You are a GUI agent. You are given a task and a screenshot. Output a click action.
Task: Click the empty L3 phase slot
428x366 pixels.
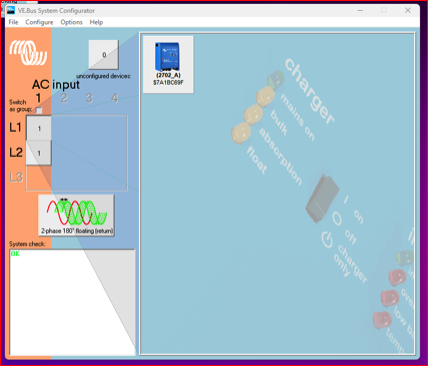click(39, 178)
